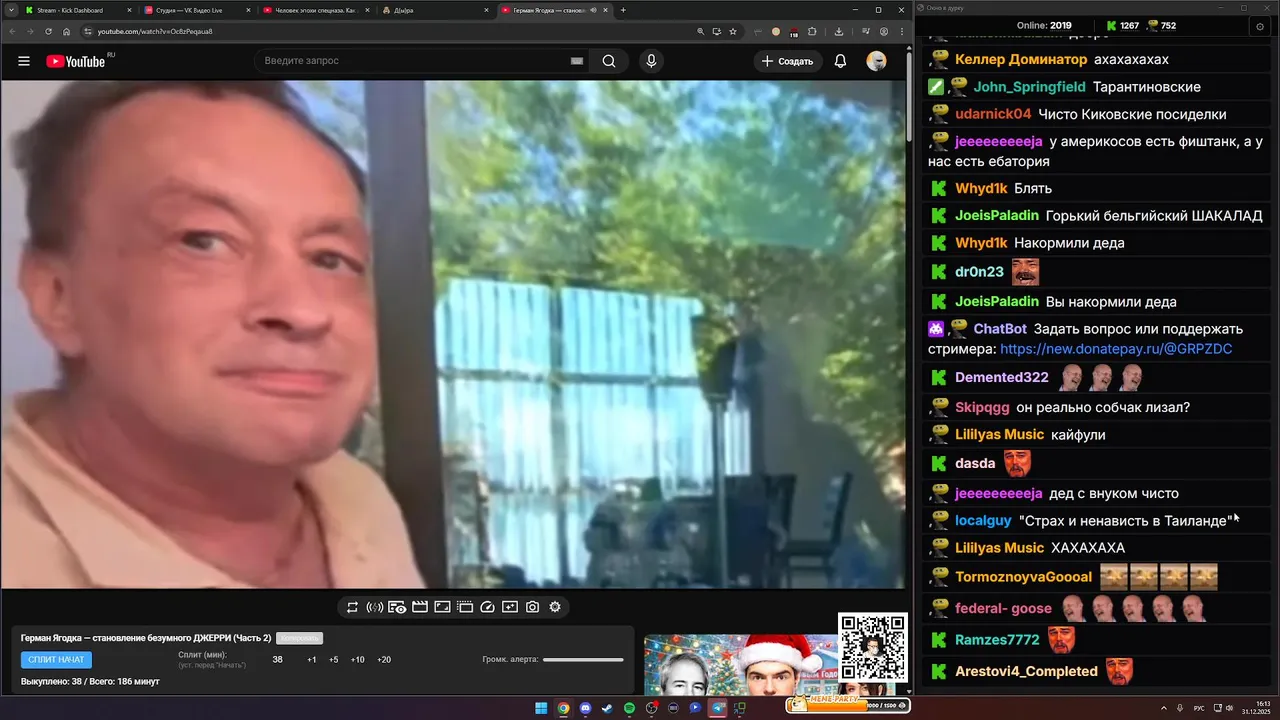Screen dimensions: 1280x720
Task: Switch to Человек эпохи спецназа tab
Action: click(314, 10)
